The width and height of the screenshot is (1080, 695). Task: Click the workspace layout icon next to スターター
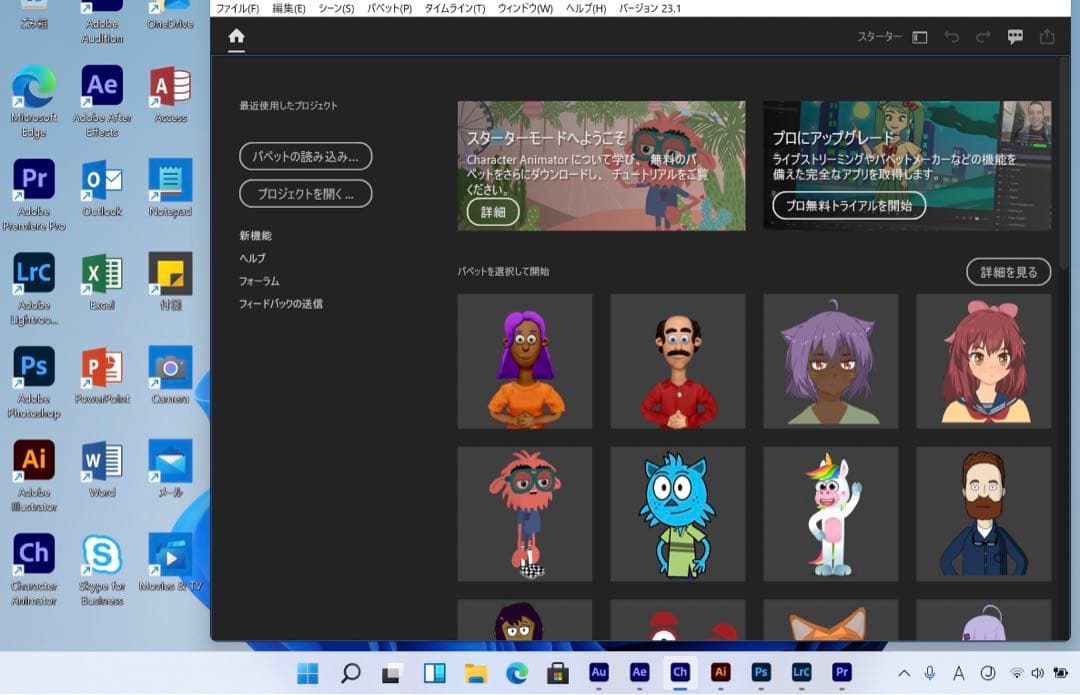coord(920,37)
